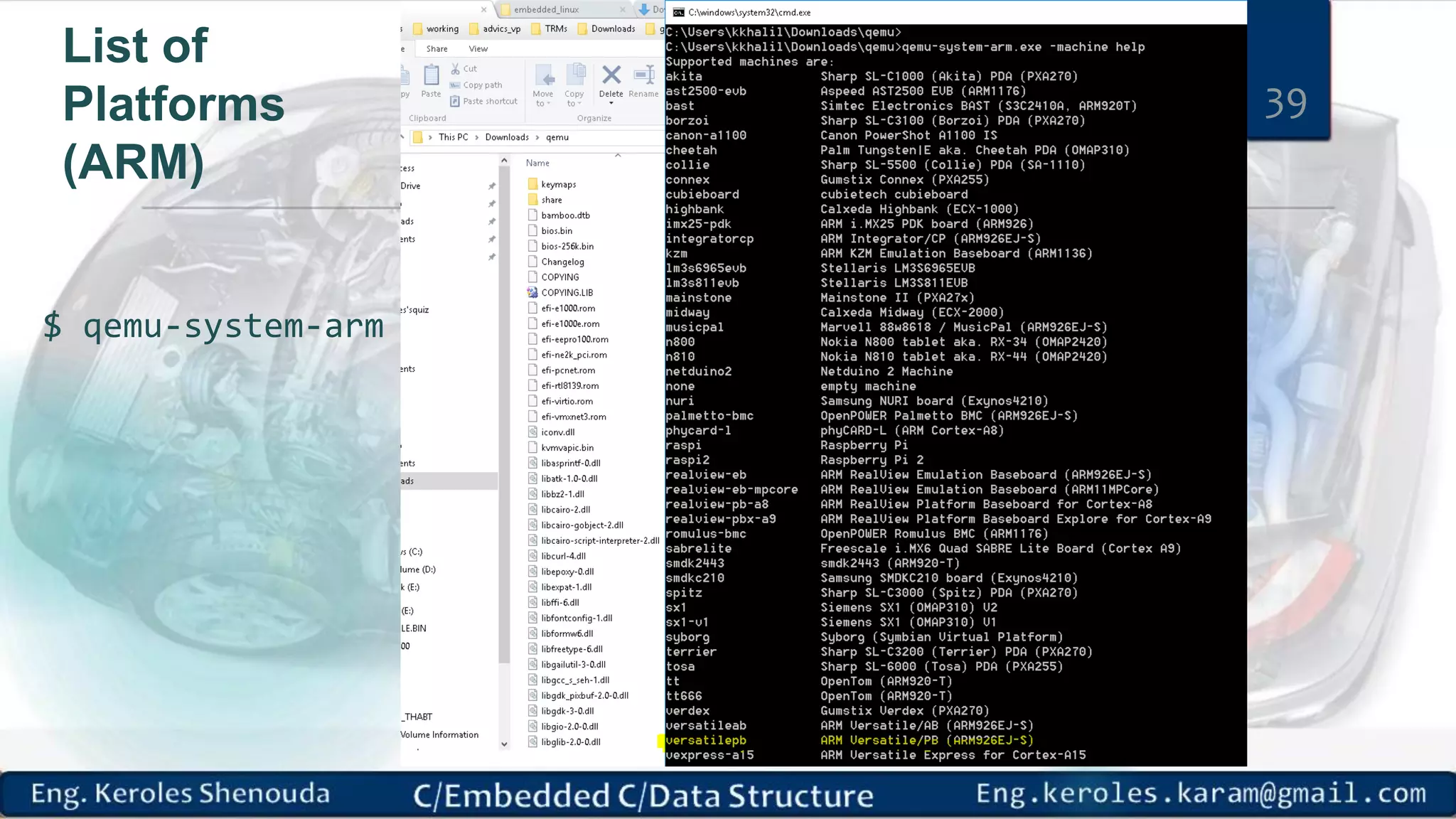Click scroll down arrow of navigation pane
This screenshot has height=819, width=1456.
(x=504, y=744)
